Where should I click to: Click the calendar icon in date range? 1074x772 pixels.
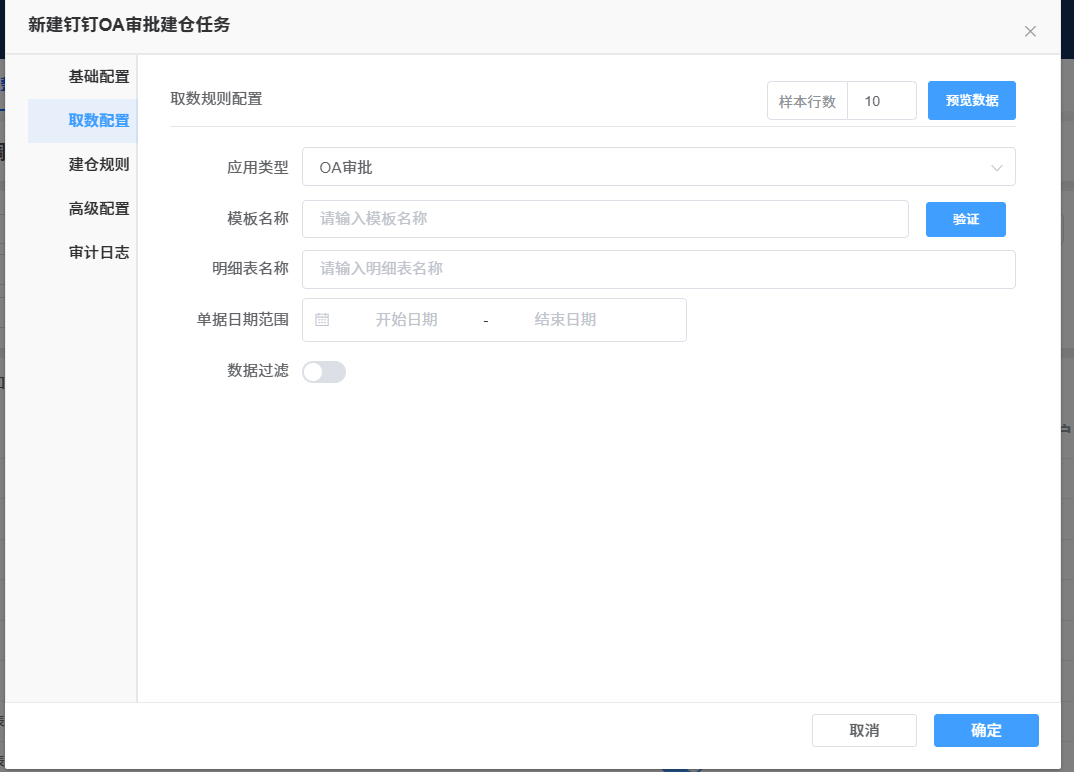pos(322,320)
